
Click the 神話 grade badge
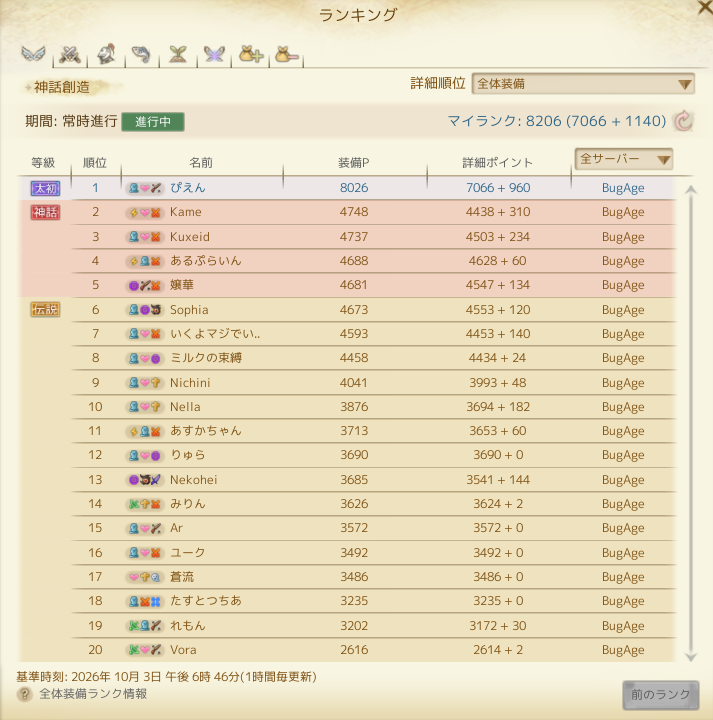tap(45, 212)
